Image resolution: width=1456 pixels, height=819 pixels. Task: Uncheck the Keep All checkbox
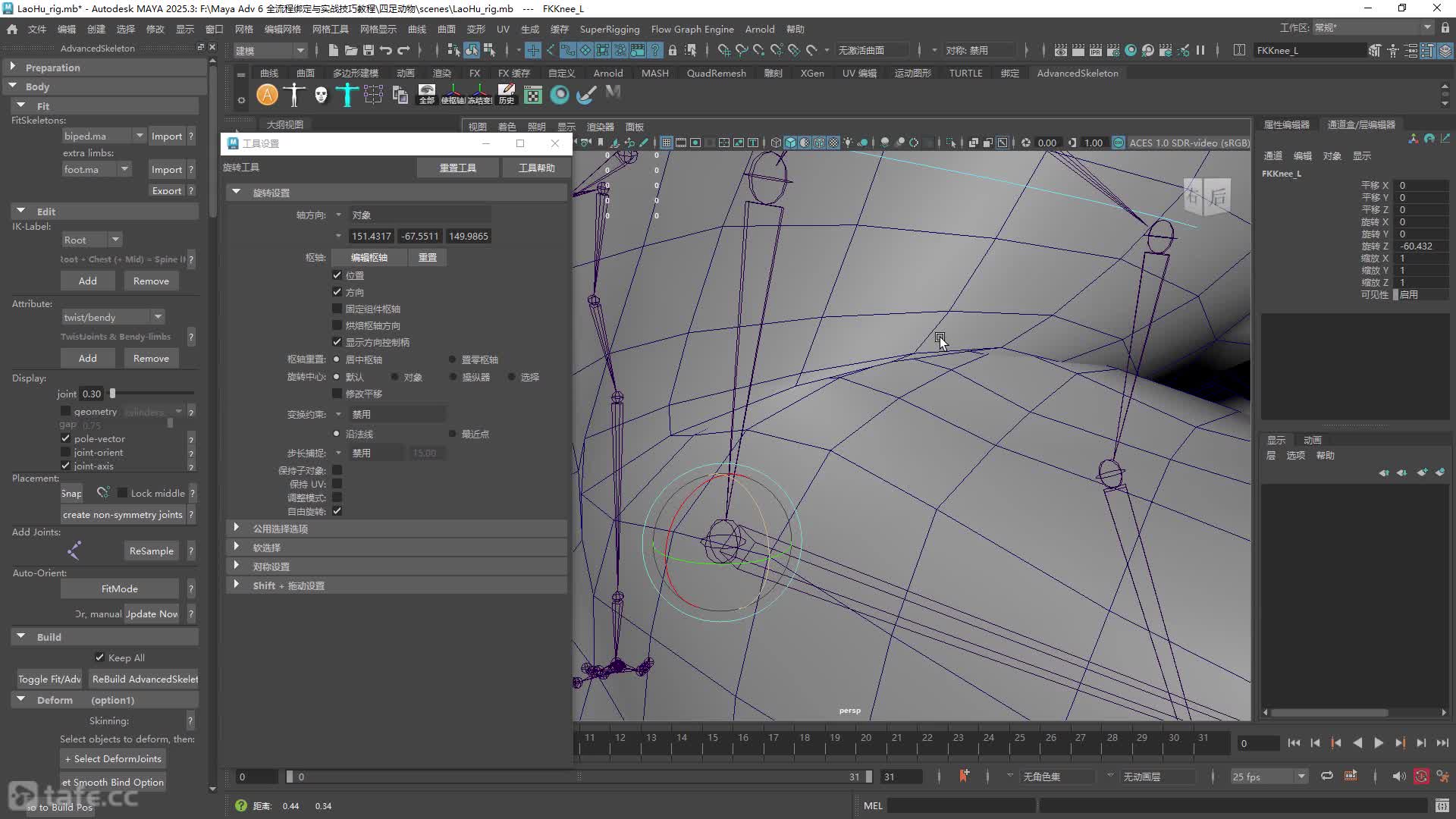99,657
